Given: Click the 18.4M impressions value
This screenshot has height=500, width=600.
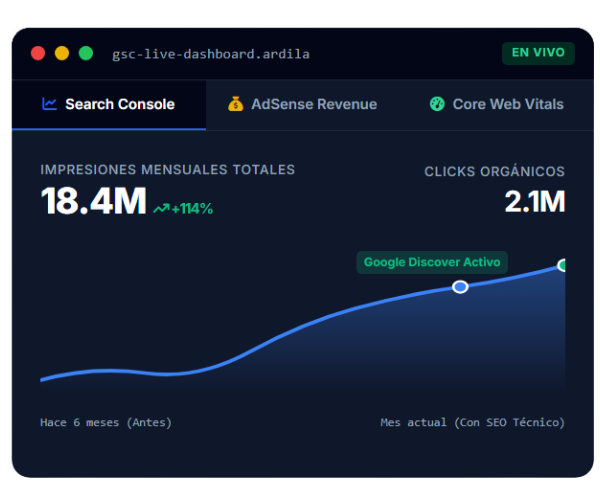Looking at the screenshot, I should click(x=93, y=201).
